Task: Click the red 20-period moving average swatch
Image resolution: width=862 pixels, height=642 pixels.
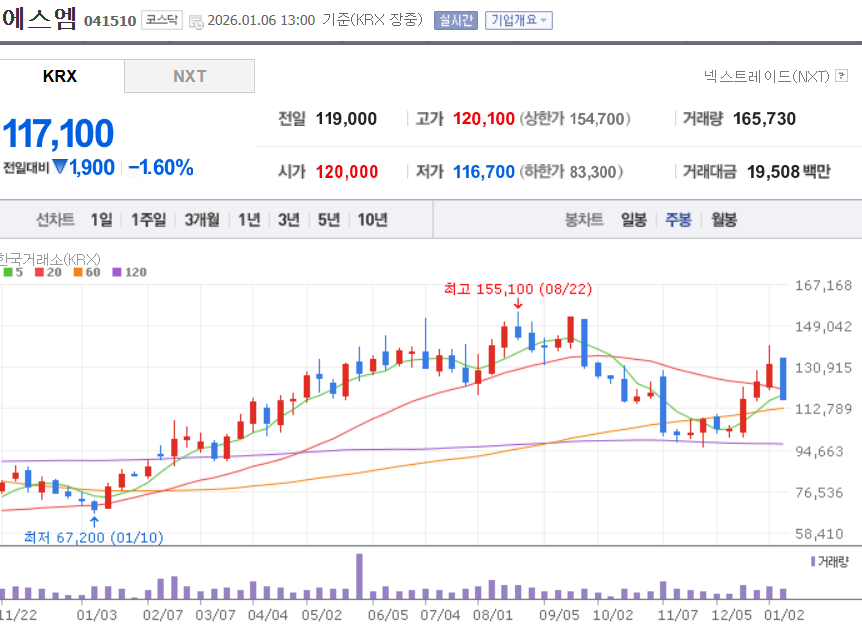Action: click(x=39, y=272)
